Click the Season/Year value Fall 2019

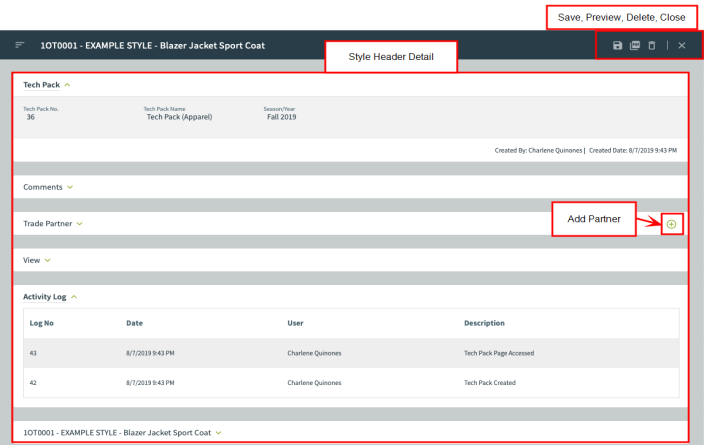(x=281, y=117)
